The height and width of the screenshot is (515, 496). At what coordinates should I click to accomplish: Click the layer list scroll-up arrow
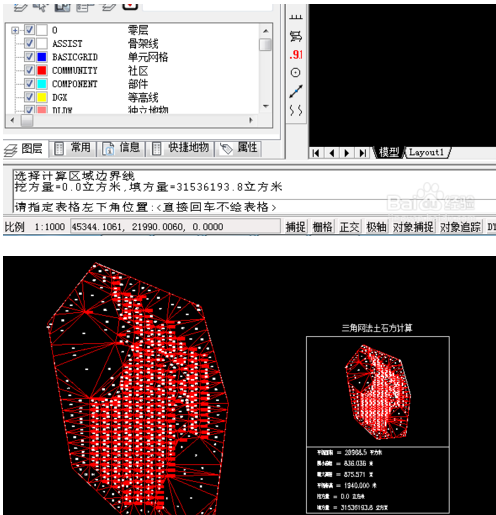[265, 31]
